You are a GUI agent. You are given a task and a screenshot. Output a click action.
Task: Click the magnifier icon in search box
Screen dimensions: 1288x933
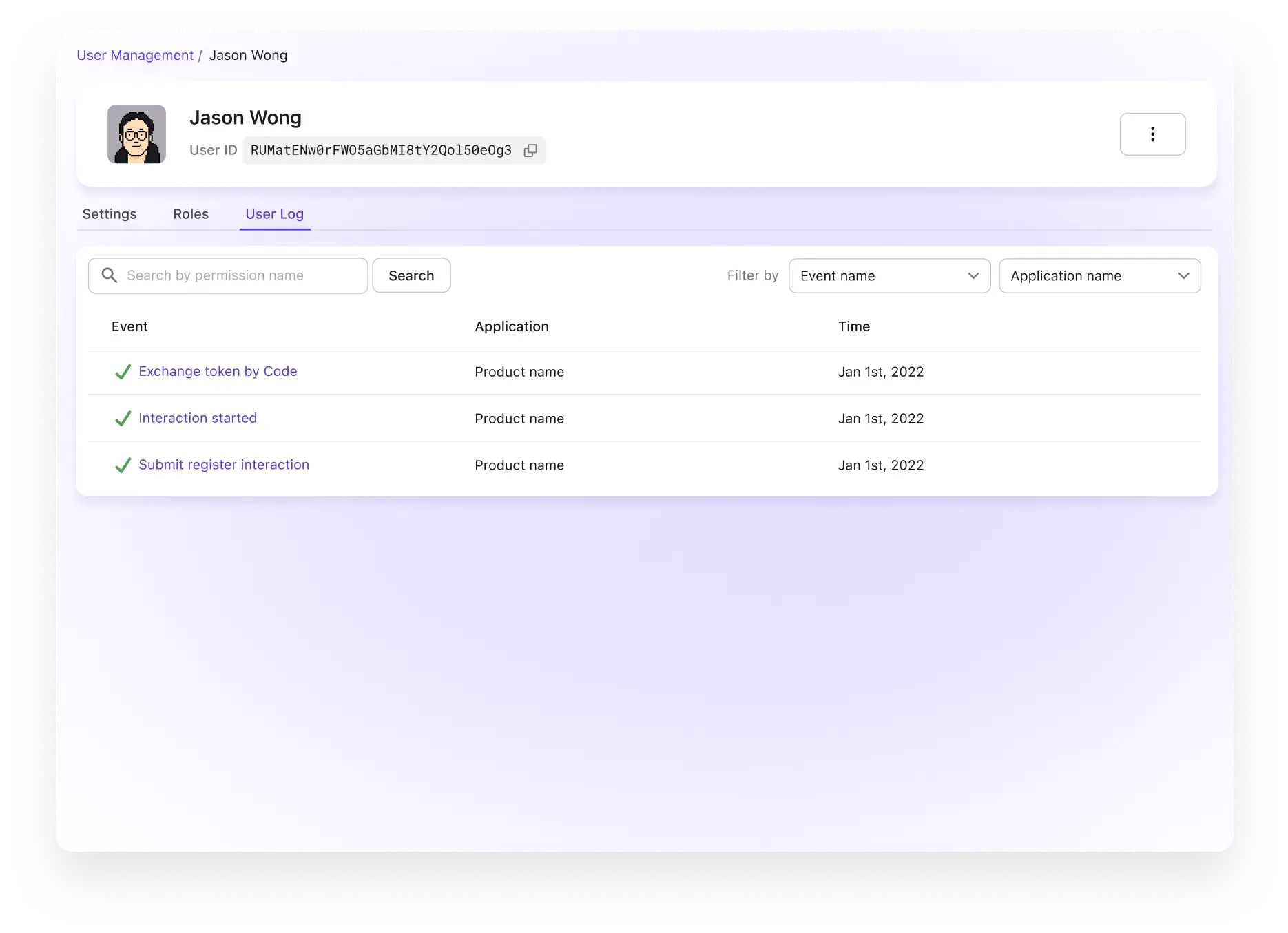tap(110, 275)
